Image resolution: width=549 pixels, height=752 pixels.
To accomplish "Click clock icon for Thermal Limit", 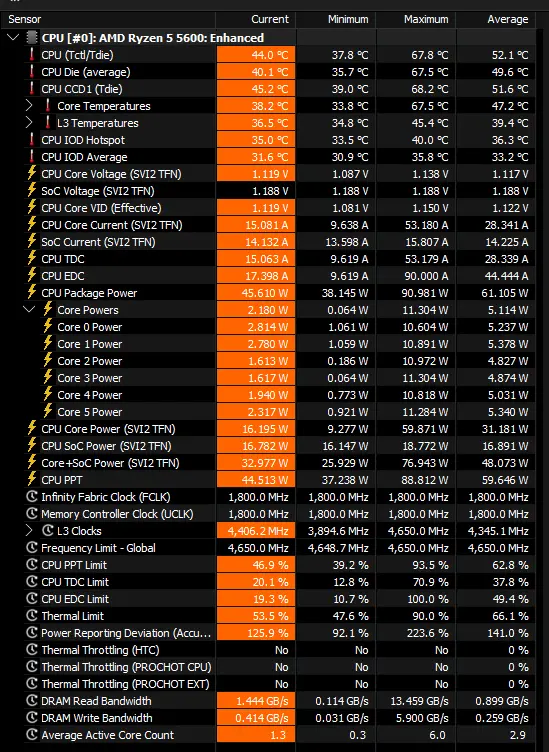I will click(32, 615).
